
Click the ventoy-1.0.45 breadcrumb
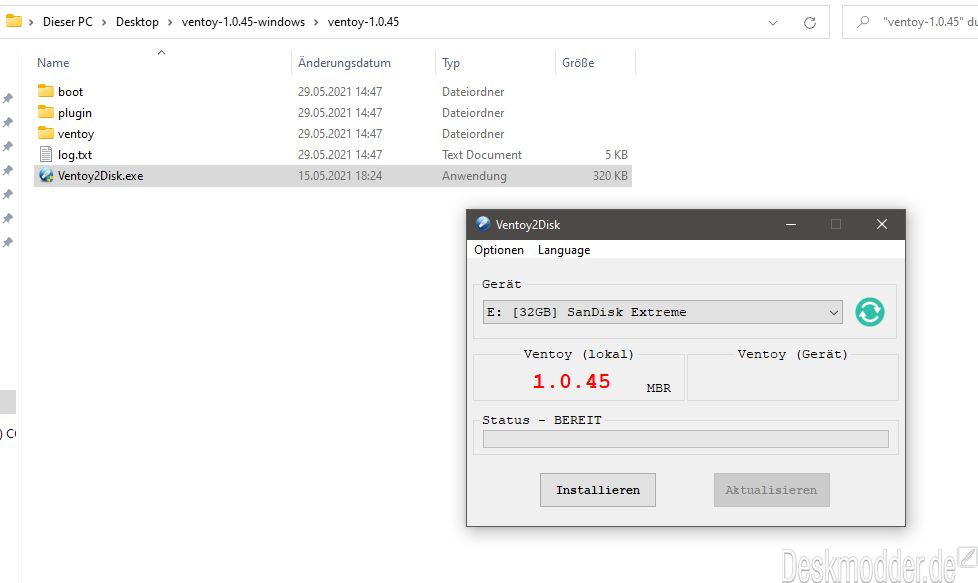363,22
